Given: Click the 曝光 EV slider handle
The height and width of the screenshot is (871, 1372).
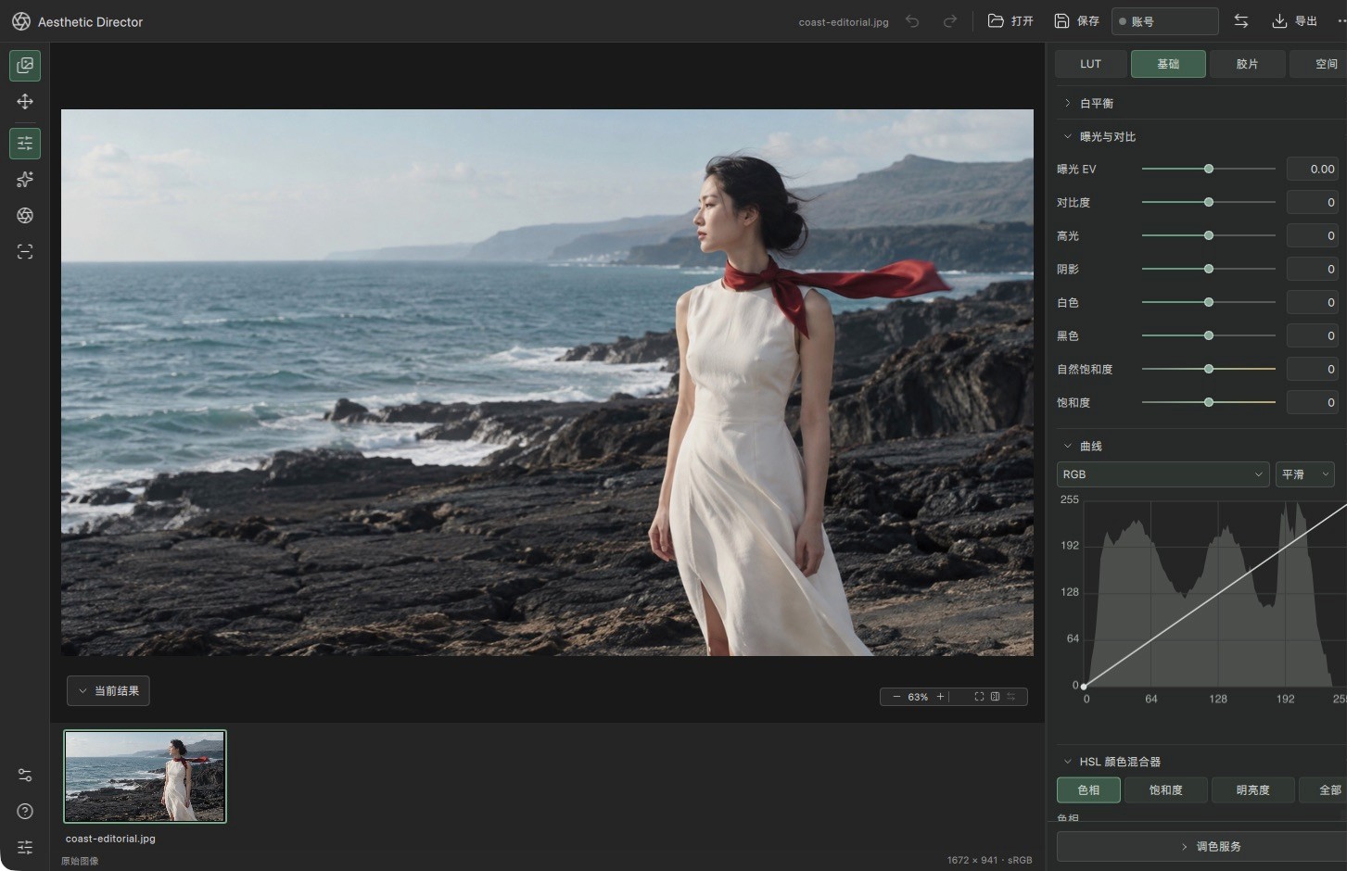Looking at the screenshot, I should [x=1209, y=170].
